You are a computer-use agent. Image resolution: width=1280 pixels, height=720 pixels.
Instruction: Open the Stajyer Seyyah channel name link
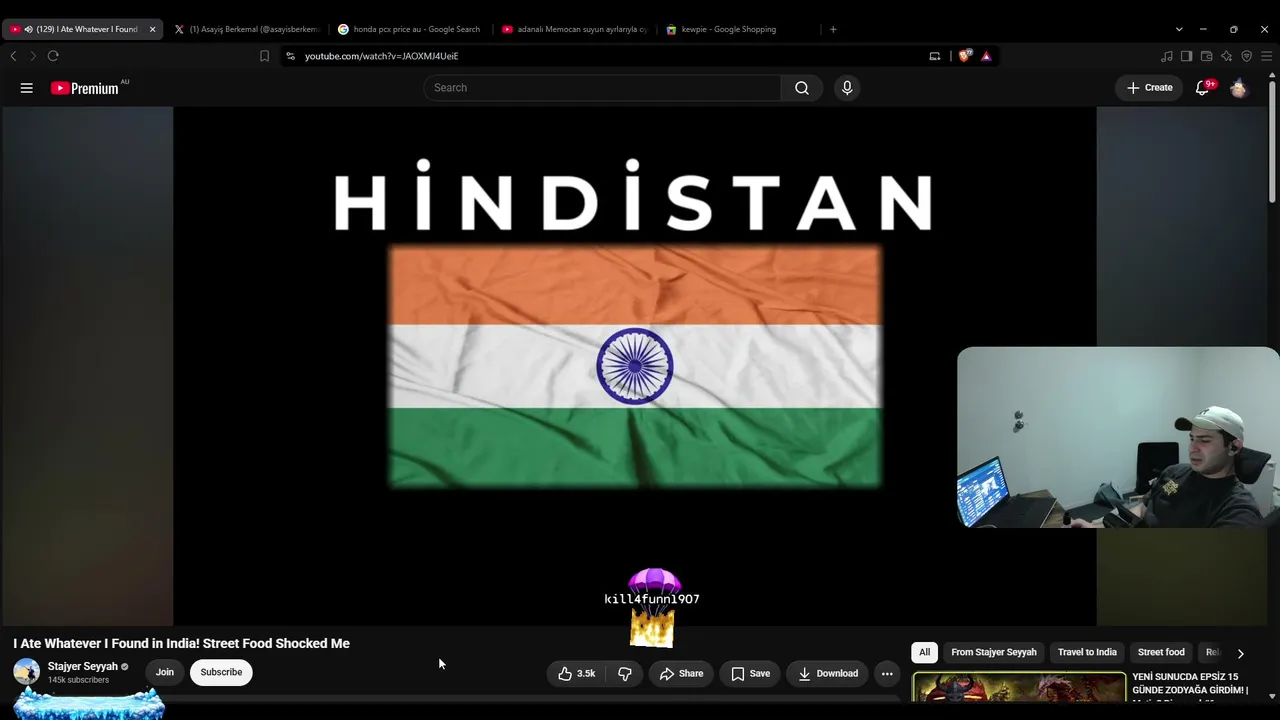pos(83,667)
